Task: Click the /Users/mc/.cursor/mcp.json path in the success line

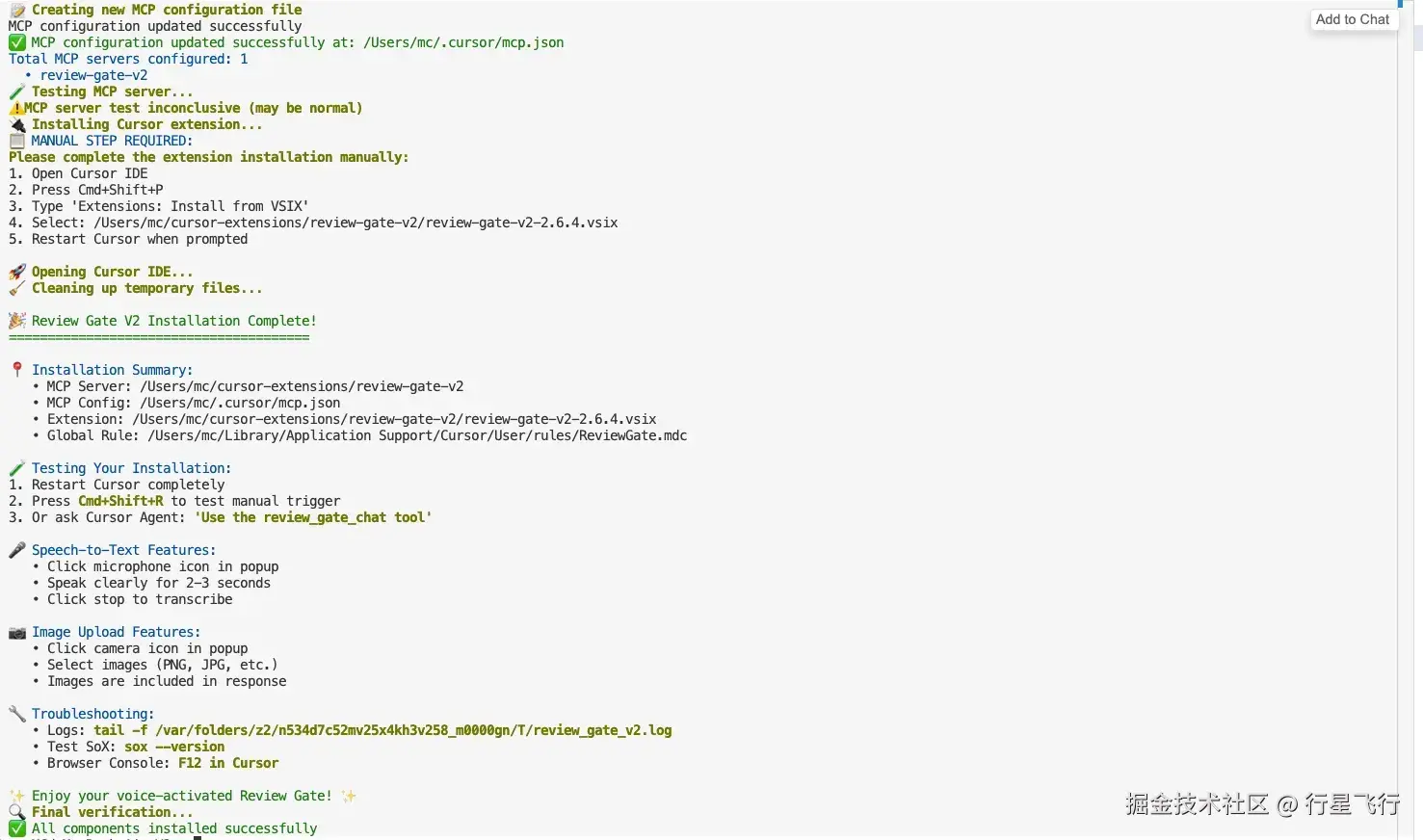Action: tap(463, 42)
